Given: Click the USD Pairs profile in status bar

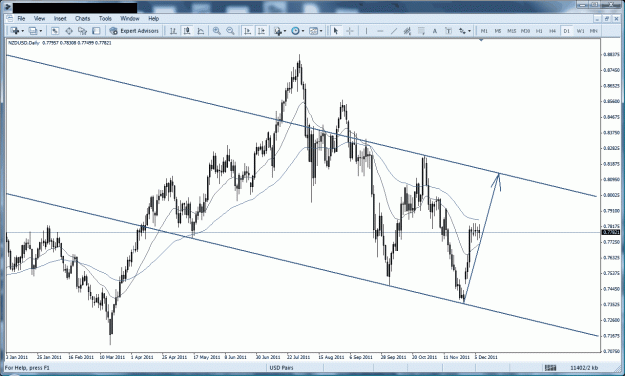Looking at the screenshot, I should (x=282, y=368).
